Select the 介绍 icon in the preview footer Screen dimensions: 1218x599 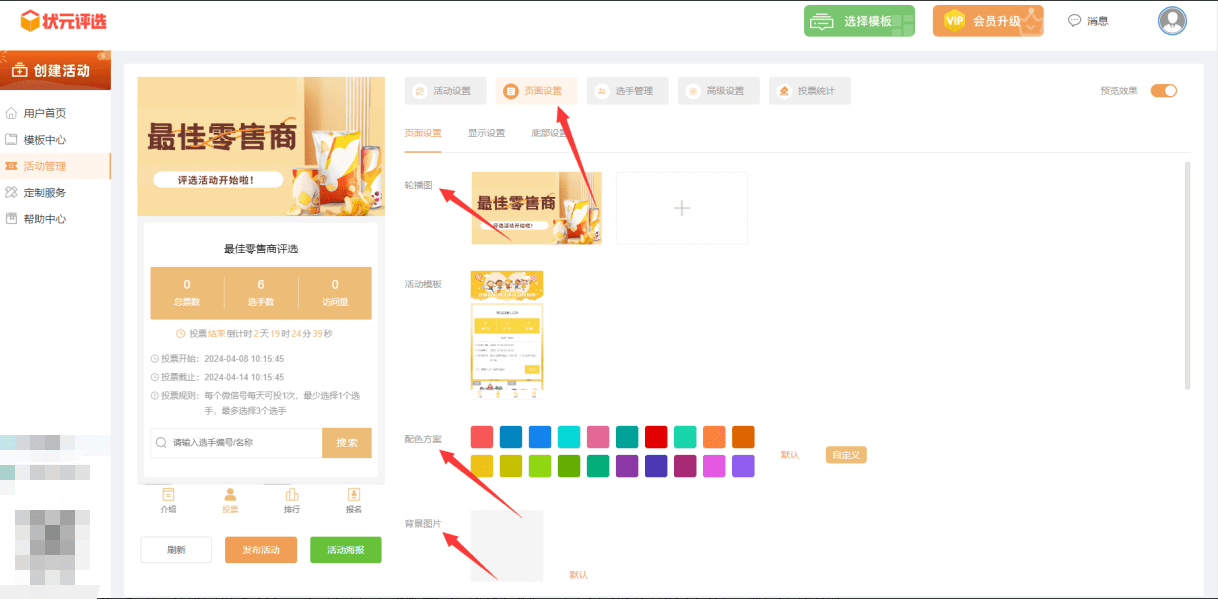click(168, 500)
